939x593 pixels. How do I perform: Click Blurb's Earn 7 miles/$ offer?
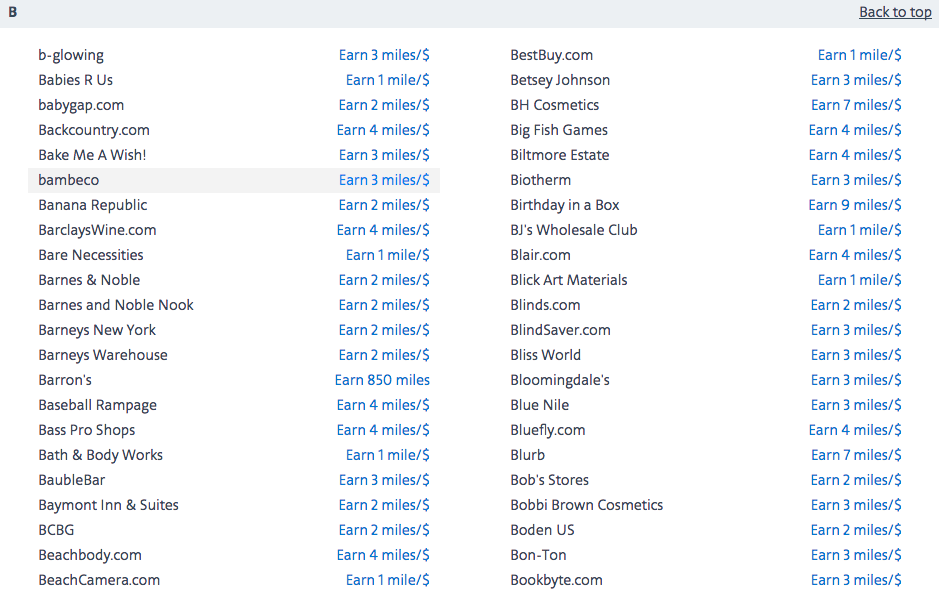[856, 455]
